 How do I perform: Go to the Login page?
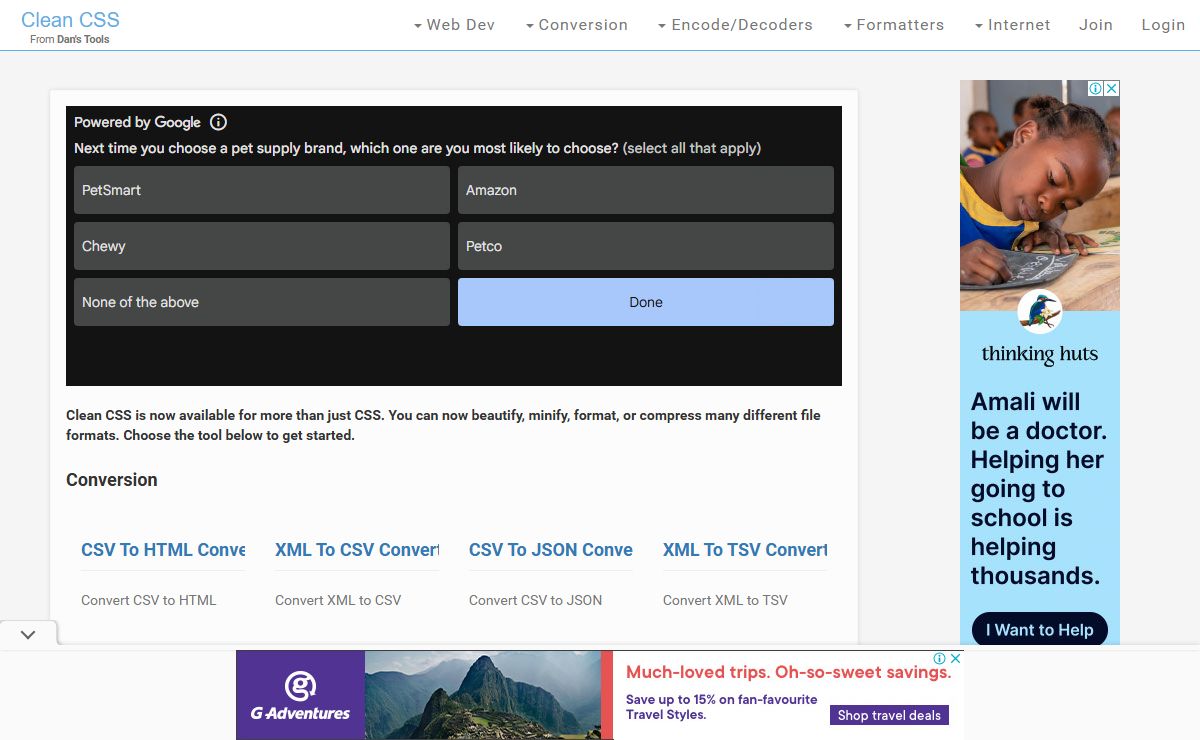(x=1163, y=25)
